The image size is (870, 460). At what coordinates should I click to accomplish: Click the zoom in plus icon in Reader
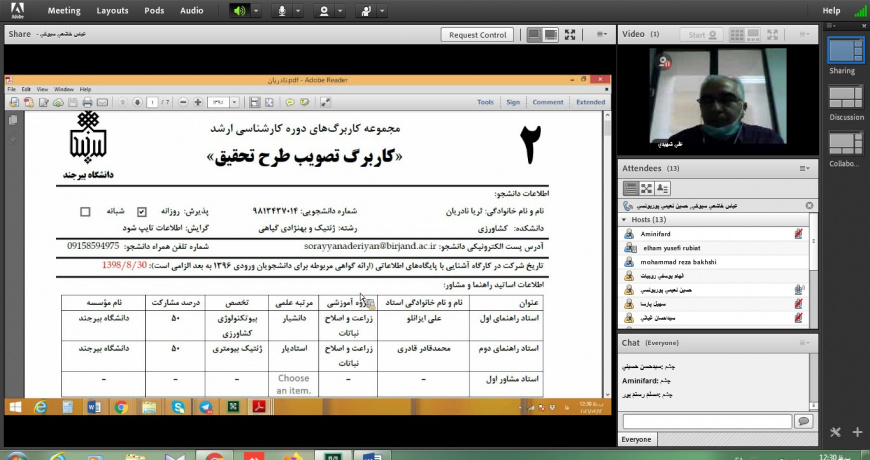(x=198, y=102)
